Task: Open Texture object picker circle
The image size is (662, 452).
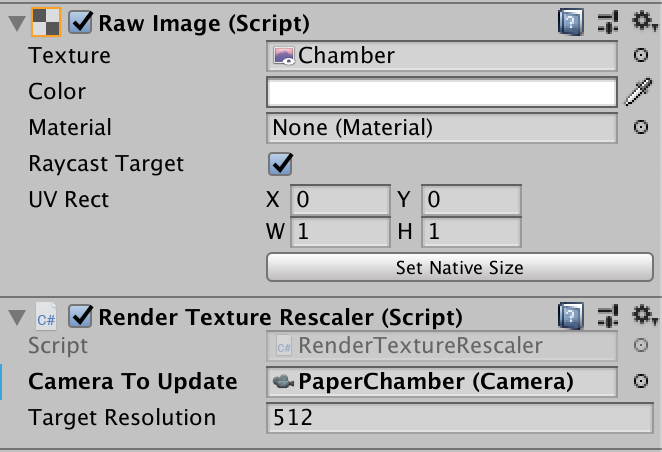Action: coord(641,56)
